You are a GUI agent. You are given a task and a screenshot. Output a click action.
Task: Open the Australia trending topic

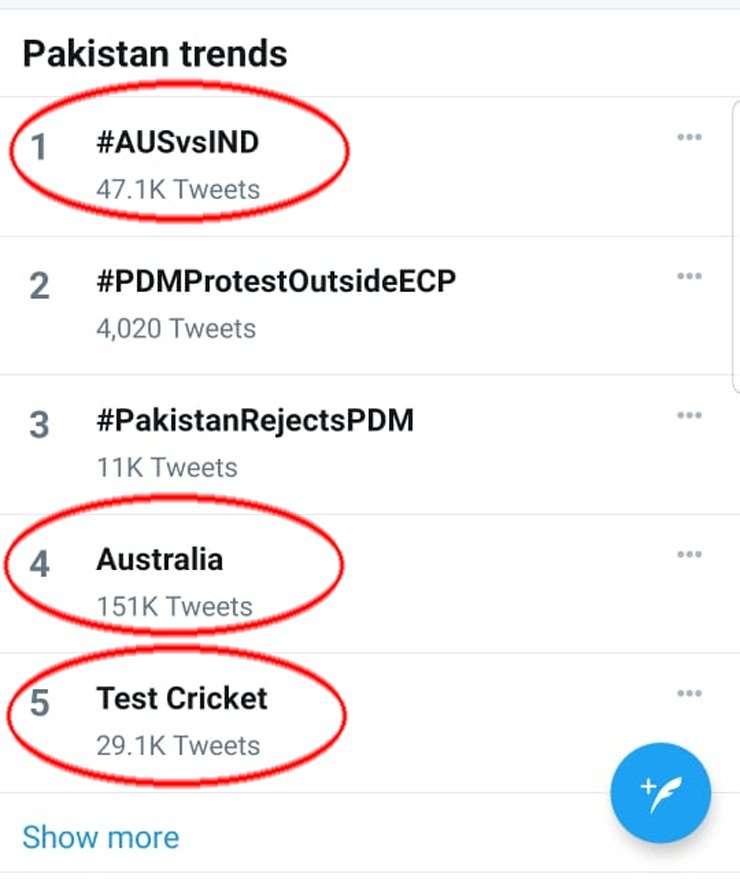pos(159,559)
